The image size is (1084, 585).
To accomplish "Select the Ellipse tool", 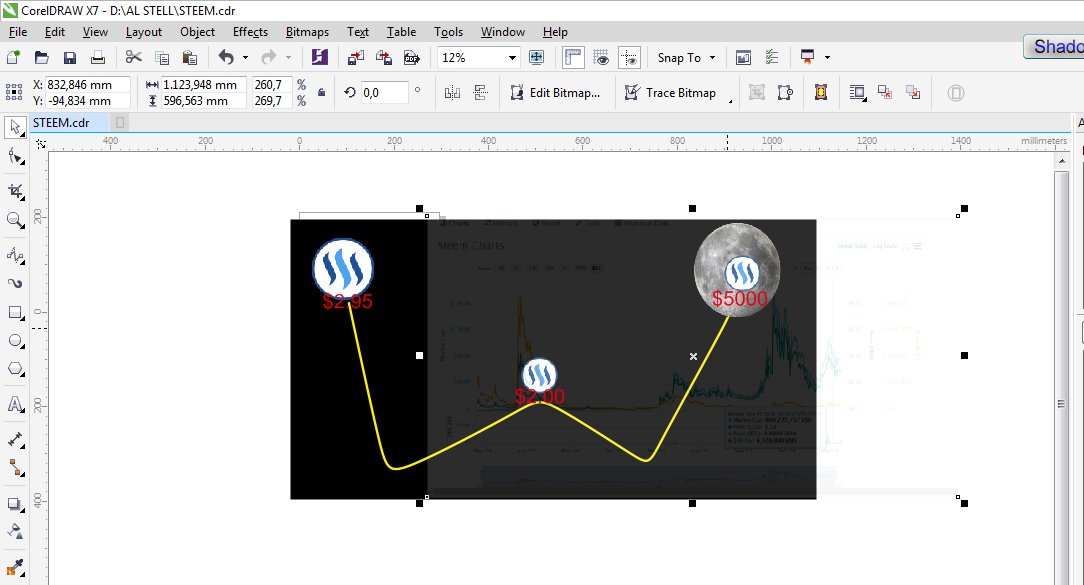I will (15, 341).
